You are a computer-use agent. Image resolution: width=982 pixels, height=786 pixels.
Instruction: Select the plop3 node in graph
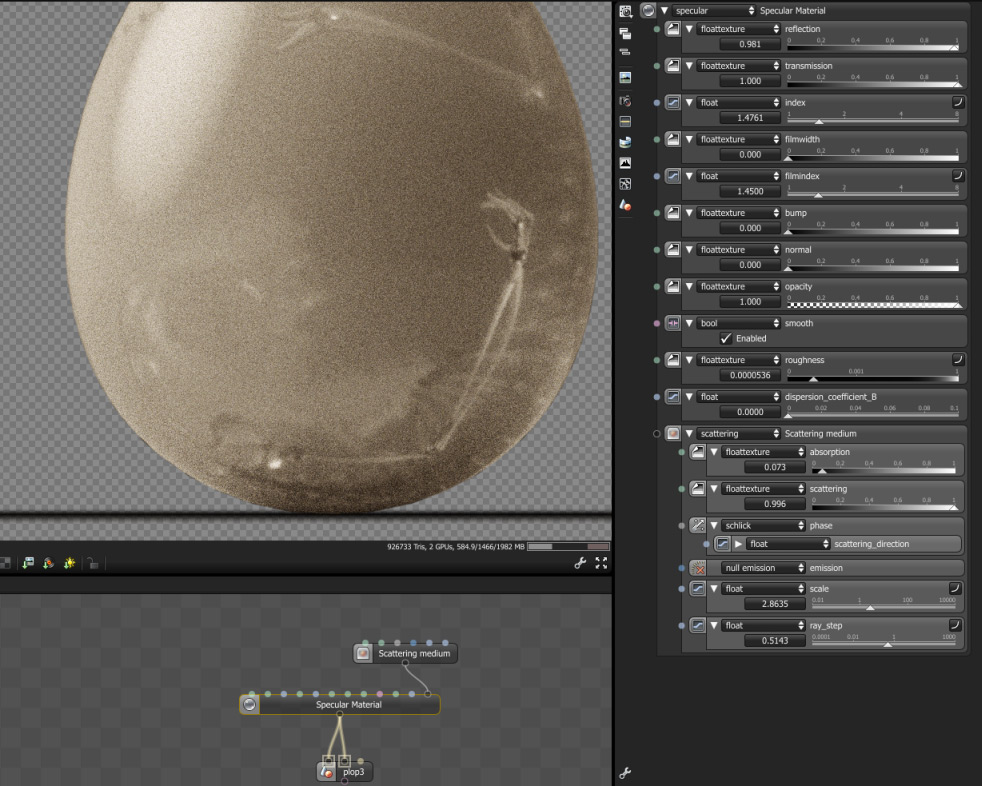(x=346, y=772)
